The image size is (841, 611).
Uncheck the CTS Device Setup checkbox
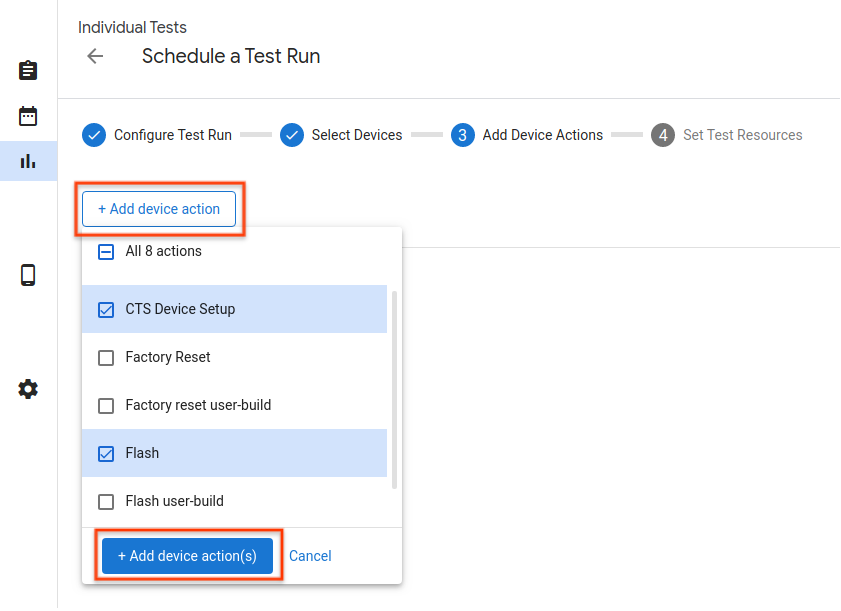(106, 309)
